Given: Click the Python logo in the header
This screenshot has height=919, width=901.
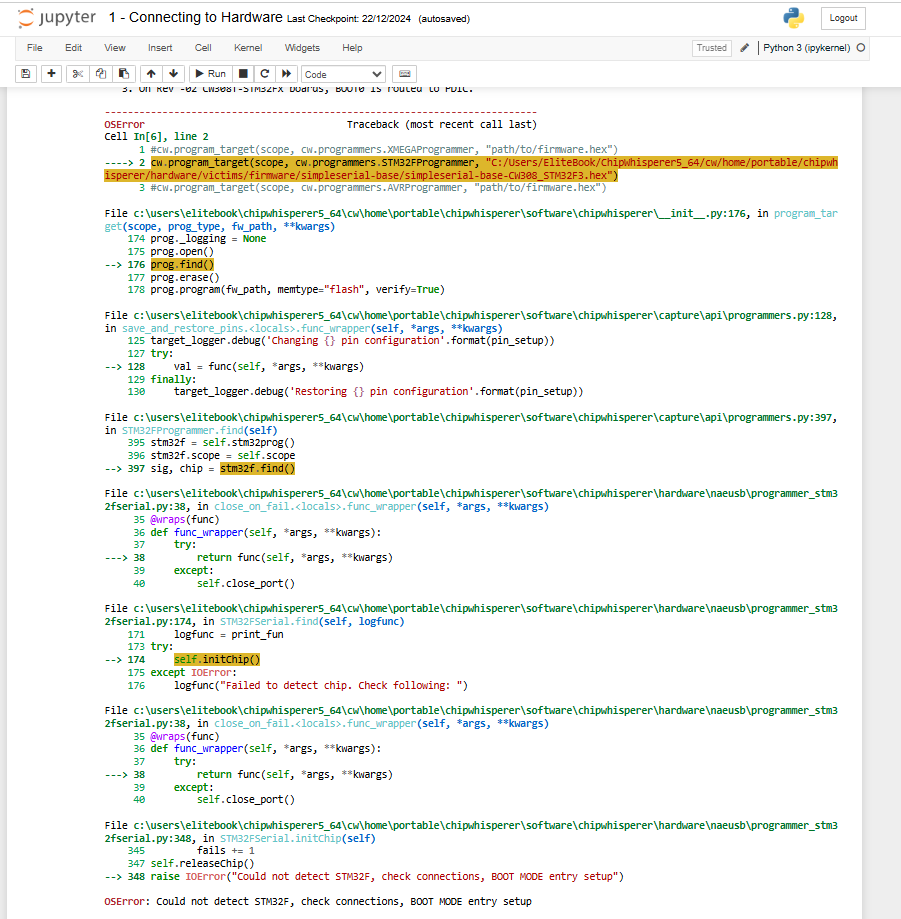Looking at the screenshot, I should (794, 18).
